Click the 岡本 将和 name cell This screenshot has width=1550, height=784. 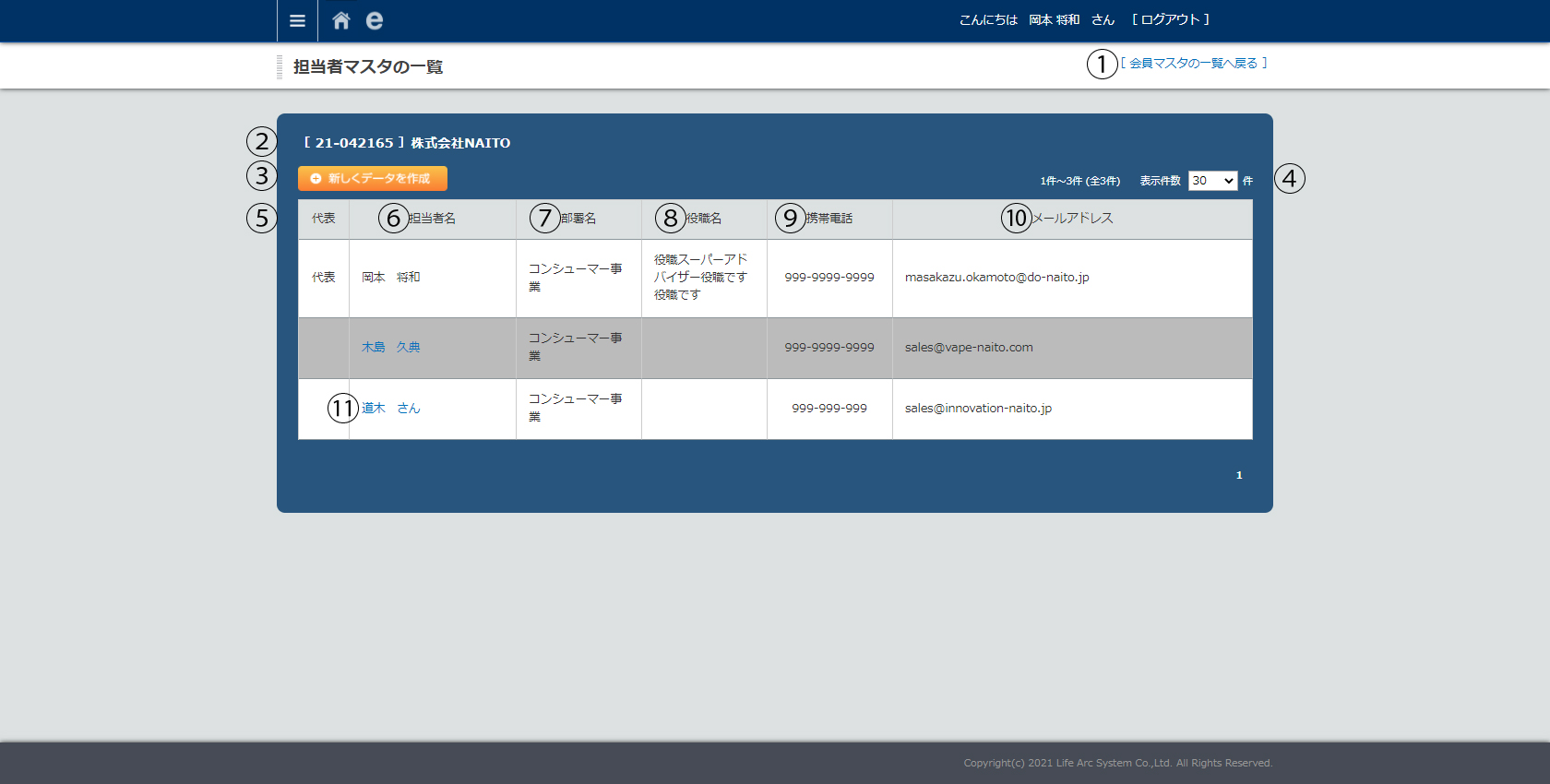[x=391, y=278]
